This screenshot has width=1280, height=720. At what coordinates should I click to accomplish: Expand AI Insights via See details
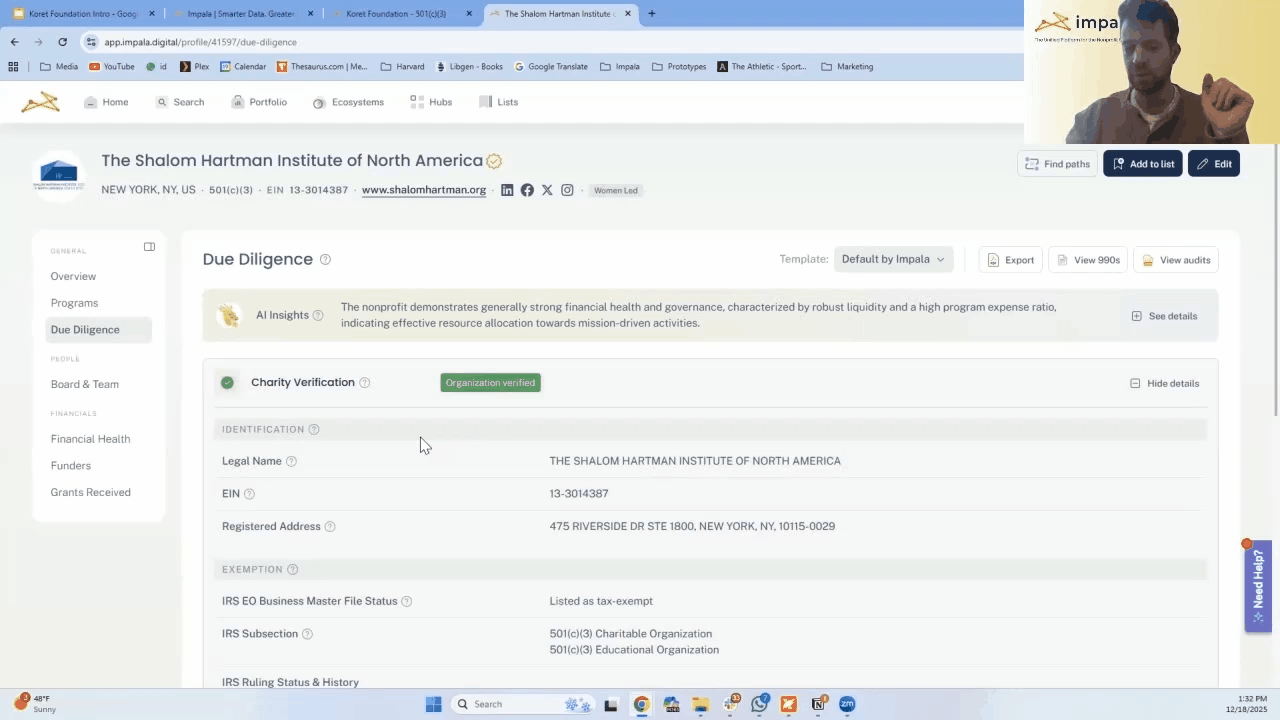pyautogui.click(x=1164, y=316)
